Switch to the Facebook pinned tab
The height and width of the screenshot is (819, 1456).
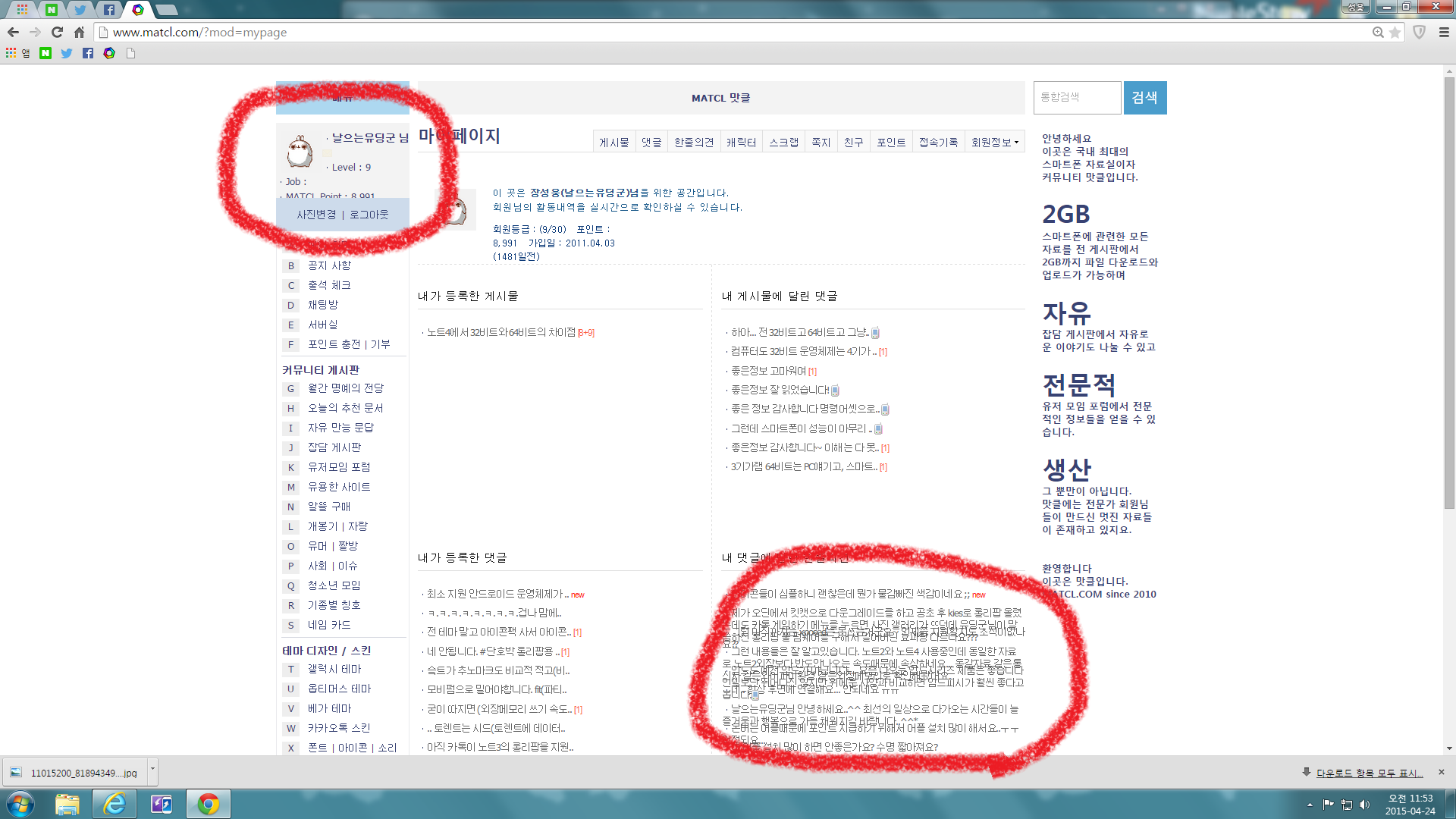coord(108,10)
